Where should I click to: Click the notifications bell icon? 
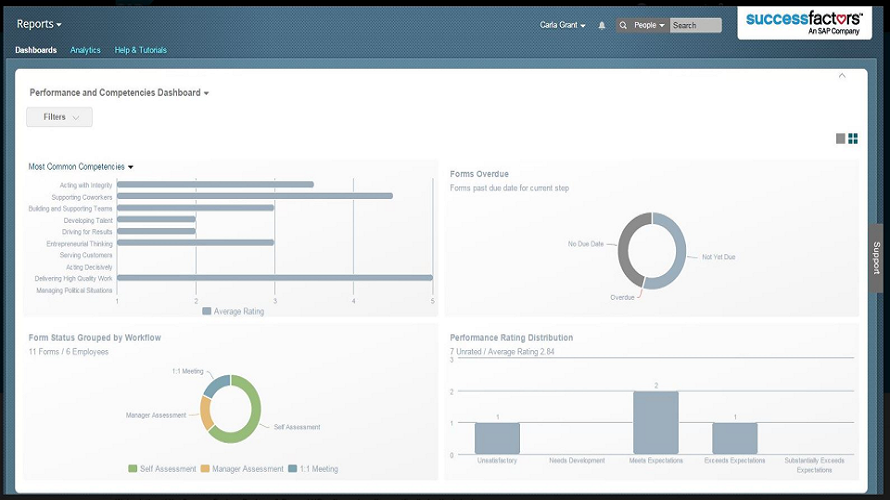[x=602, y=25]
